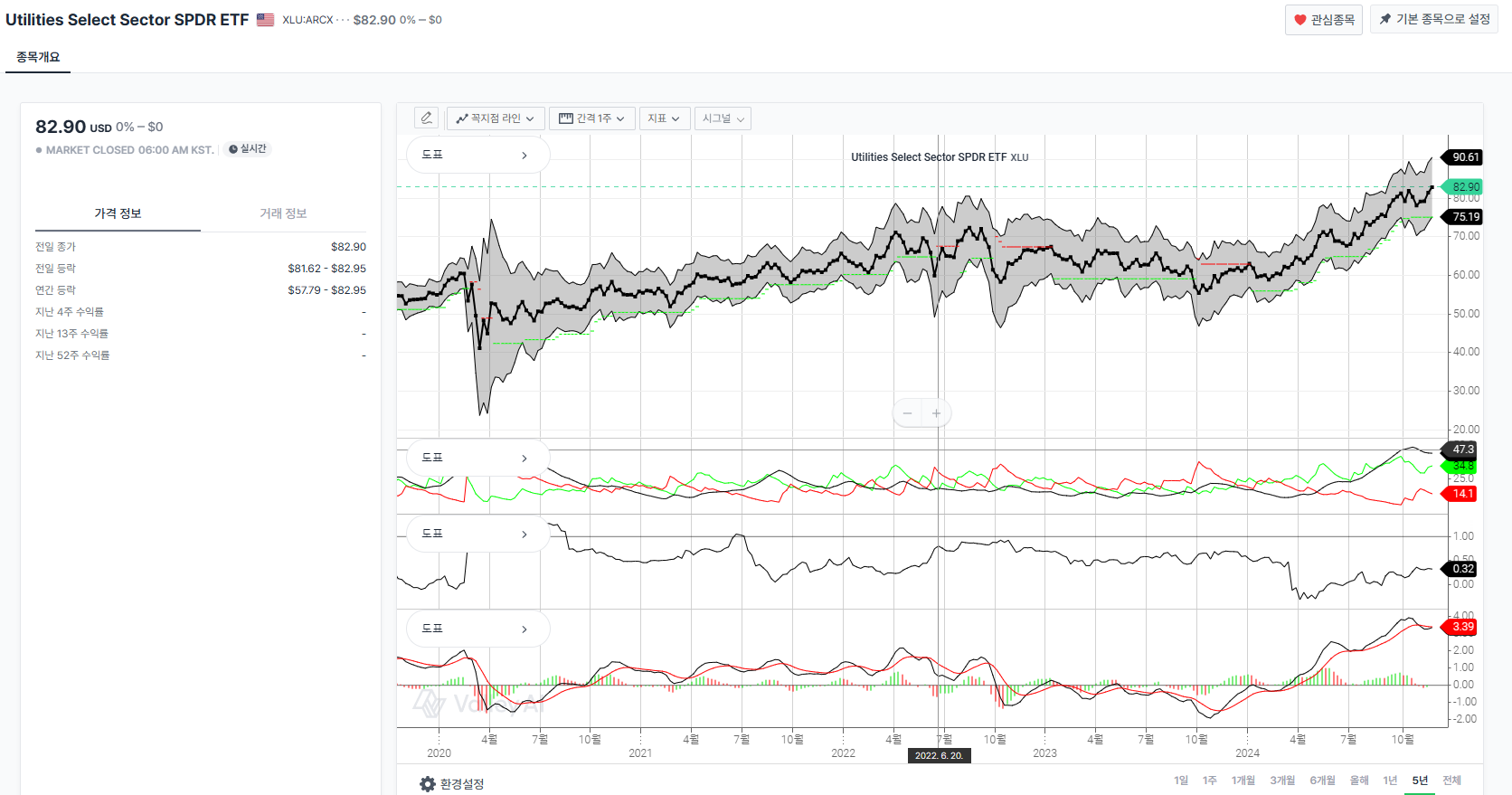Click the 지난 4주 수익률 row label

(70, 312)
